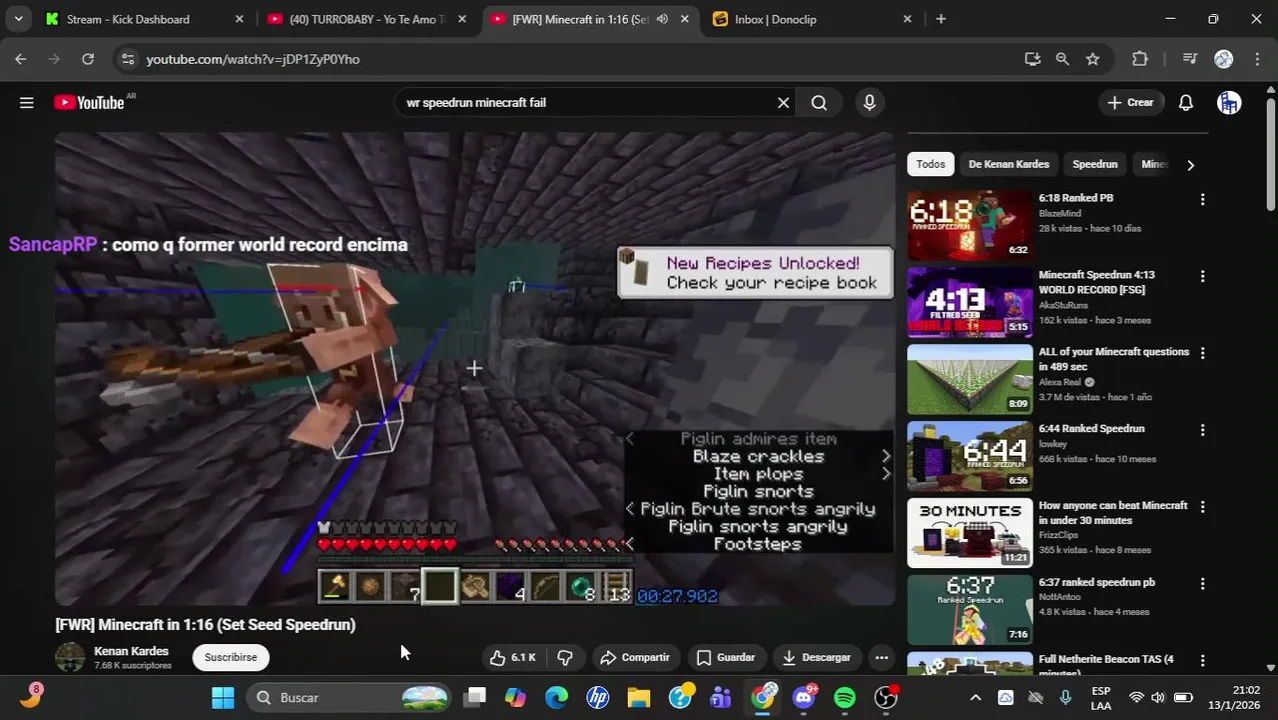Open the zoom indicator in address bar
Image resolution: width=1278 pixels, height=720 pixels.
click(x=1062, y=59)
